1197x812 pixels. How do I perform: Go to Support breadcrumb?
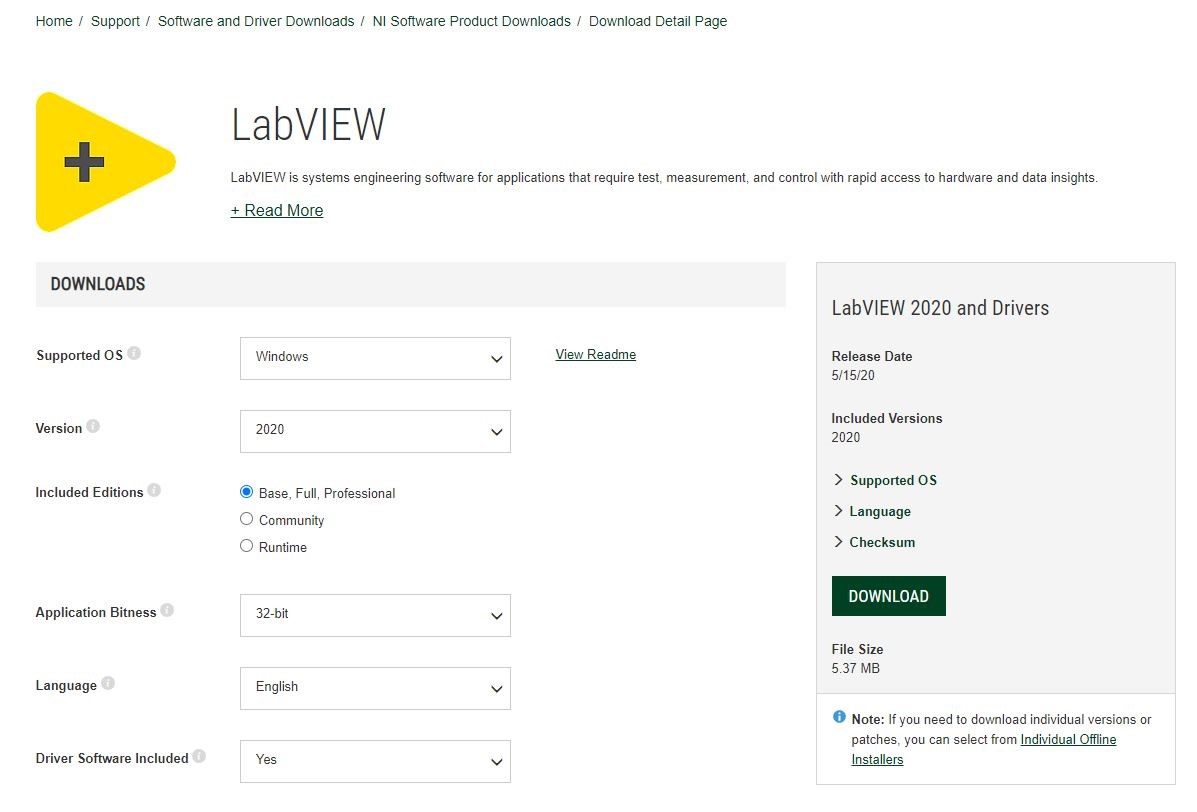click(x=115, y=21)
